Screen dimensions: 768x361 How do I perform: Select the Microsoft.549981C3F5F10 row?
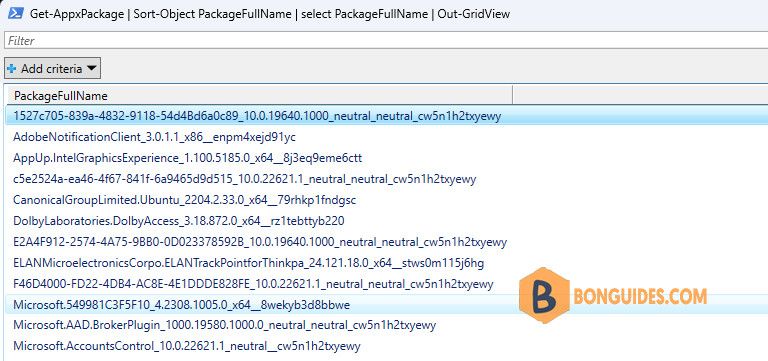coord(386,305)
